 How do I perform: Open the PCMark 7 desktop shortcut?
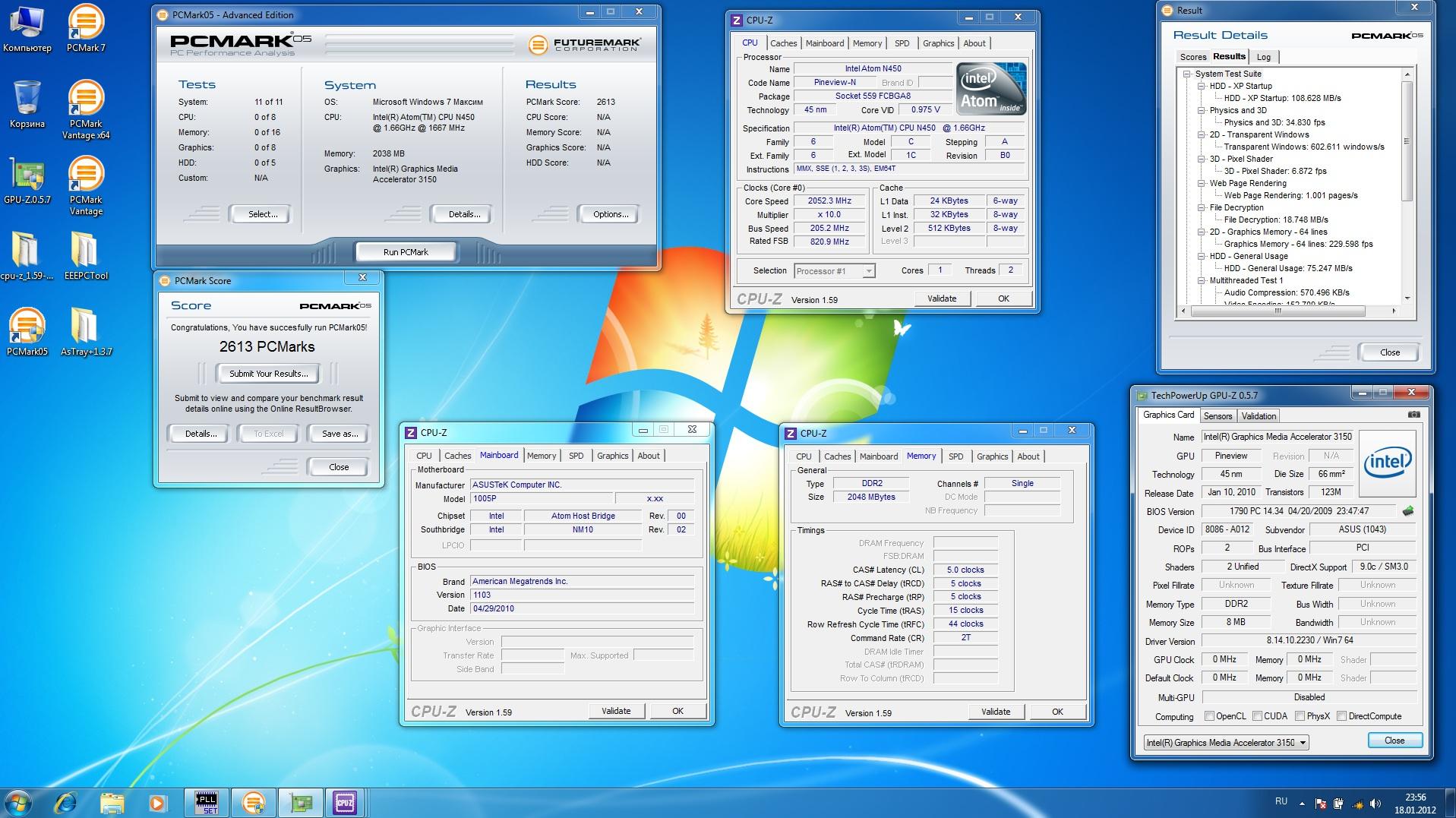(86, 29)
